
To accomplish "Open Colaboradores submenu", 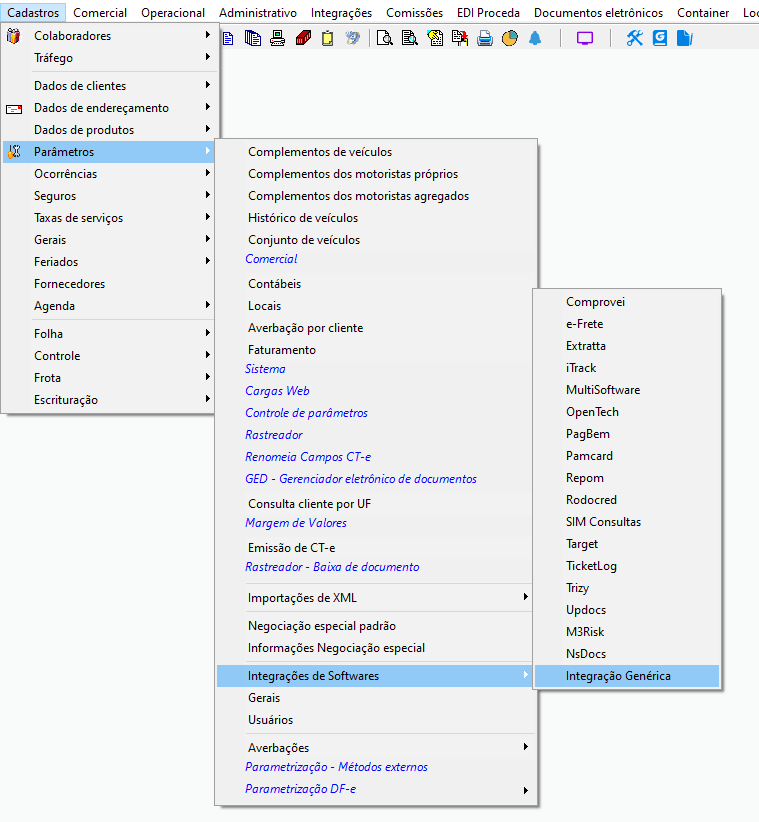I will pos(109,36).
